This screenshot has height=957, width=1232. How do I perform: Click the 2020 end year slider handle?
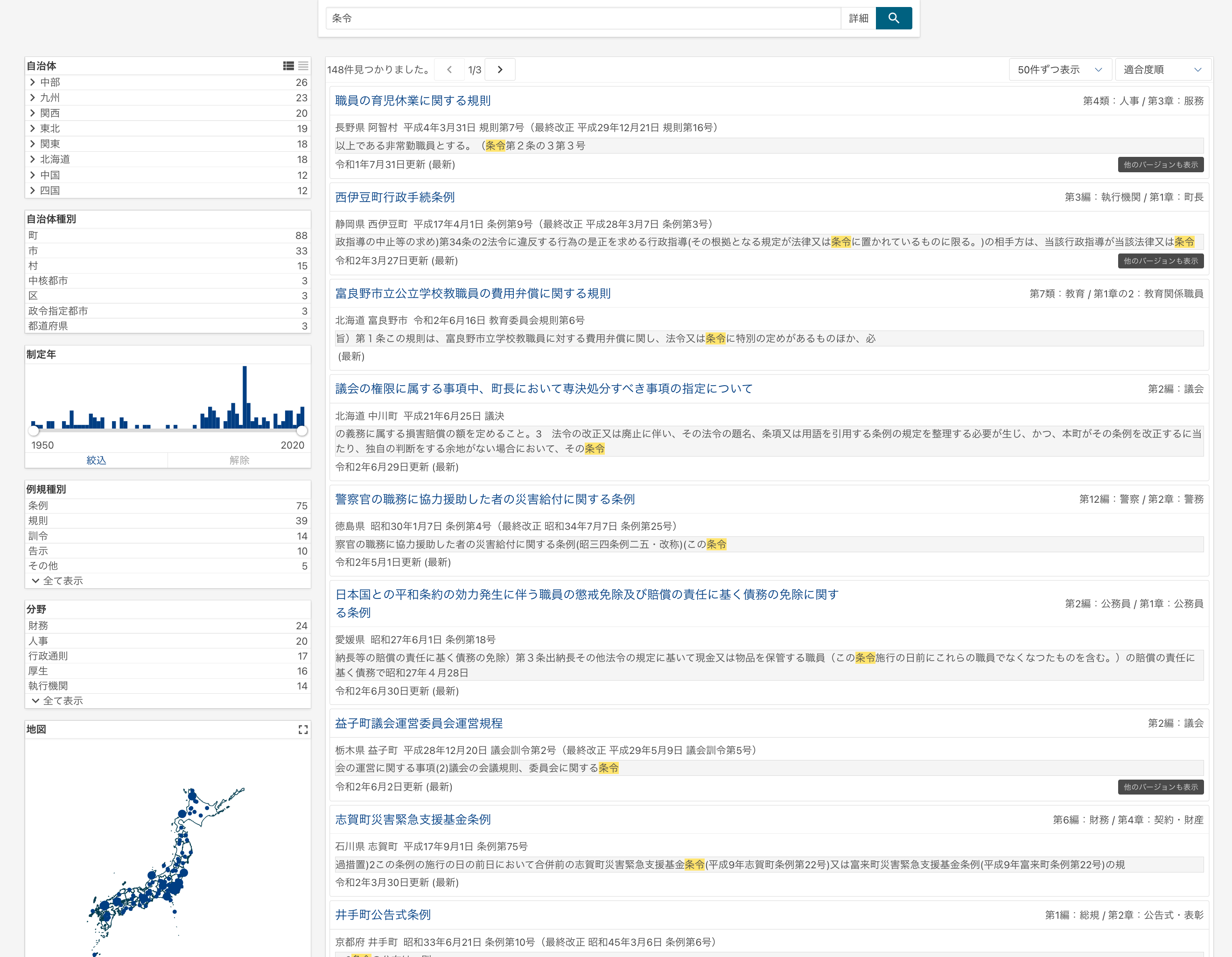click(302, 430)
